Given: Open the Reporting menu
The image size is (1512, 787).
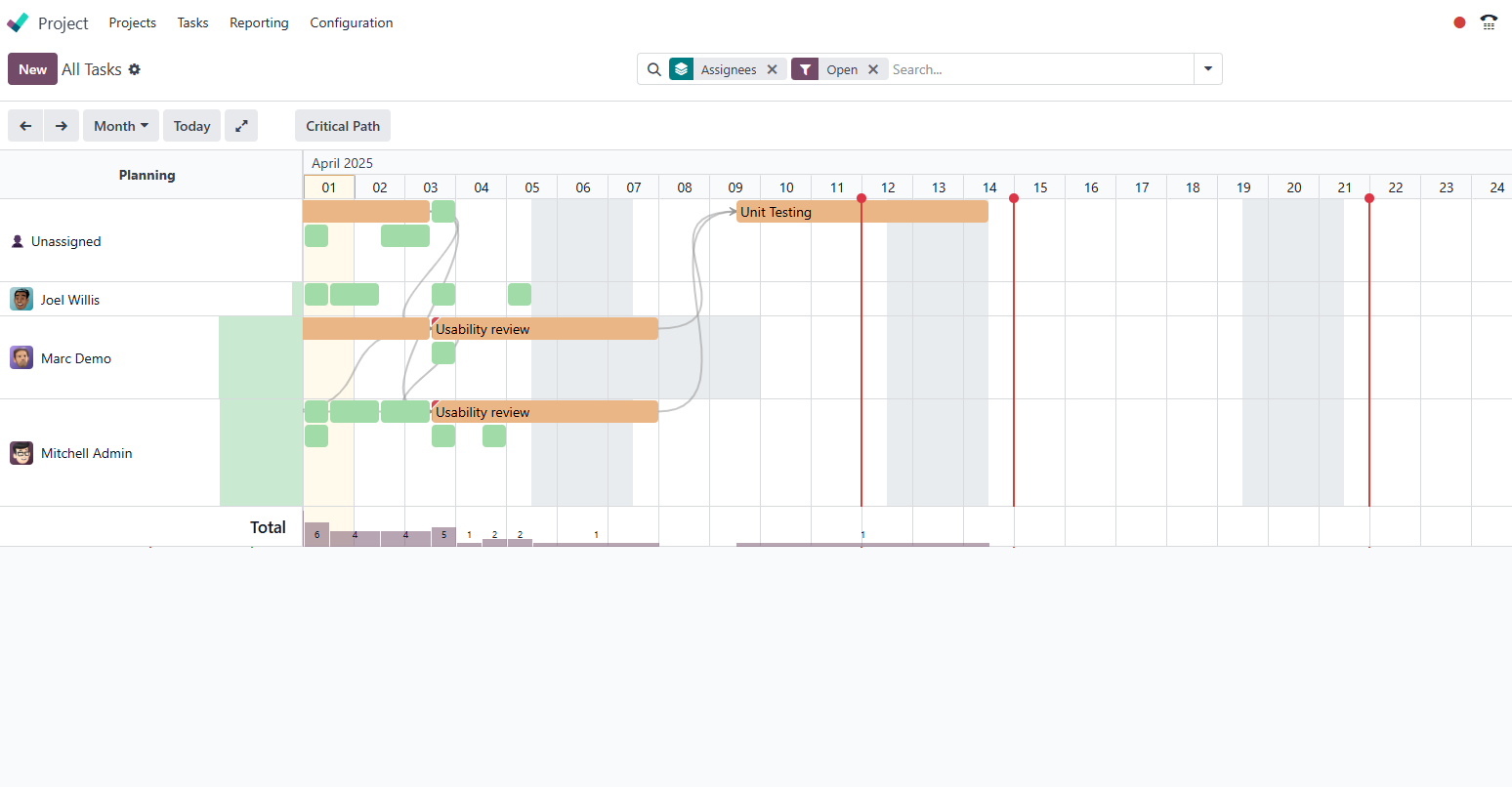Looking at the screenshot, I should point(259,22).
